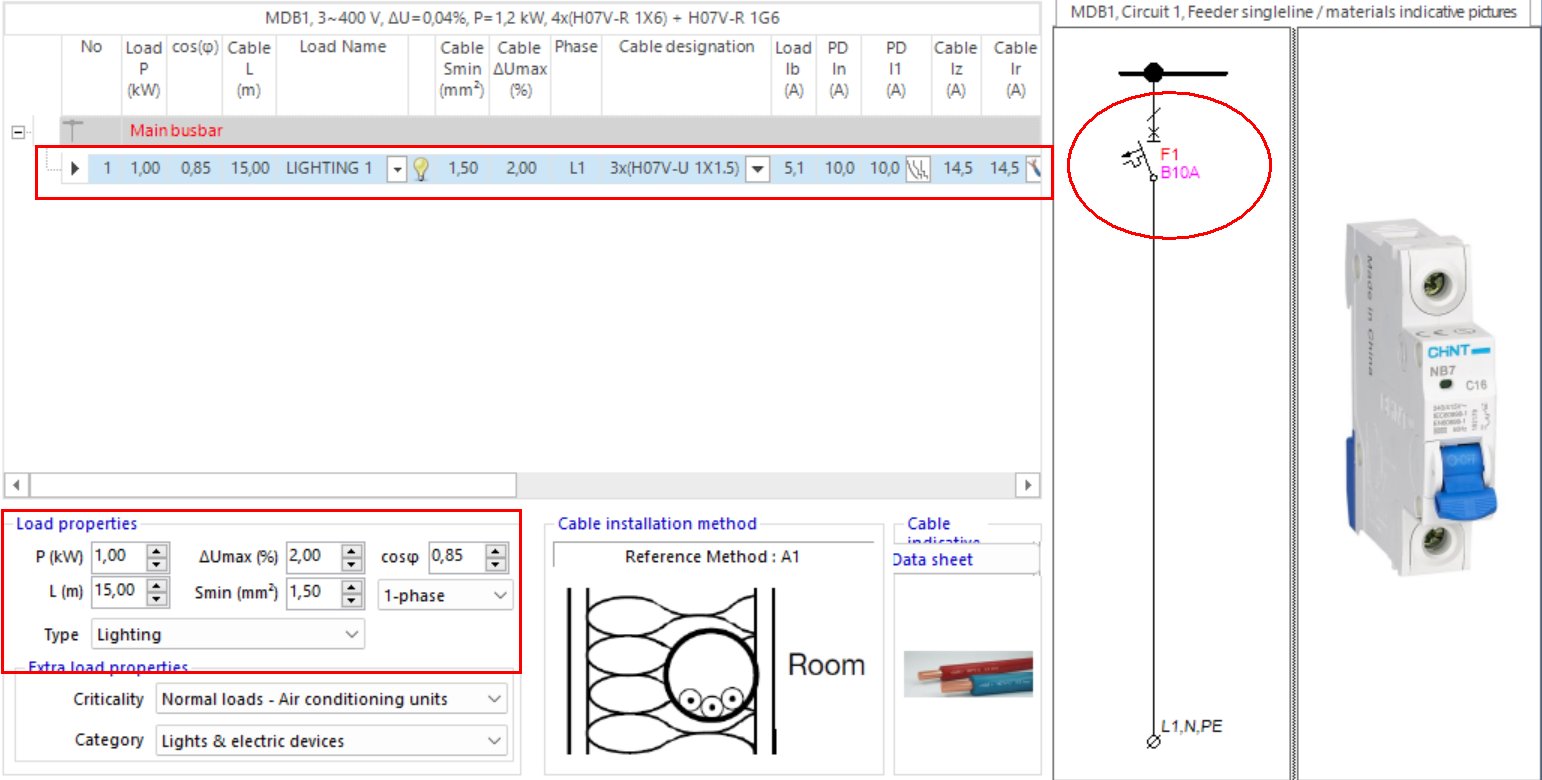Image resolution: width=1542 pixels, height=780 pixels.
Task: Click the lightbulb load type icon for LIGHTING 1
Action: point(419,168)
